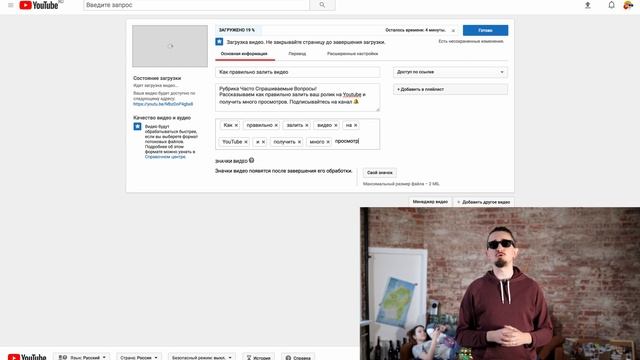Remove the 'залить' tag

point(307,125)
